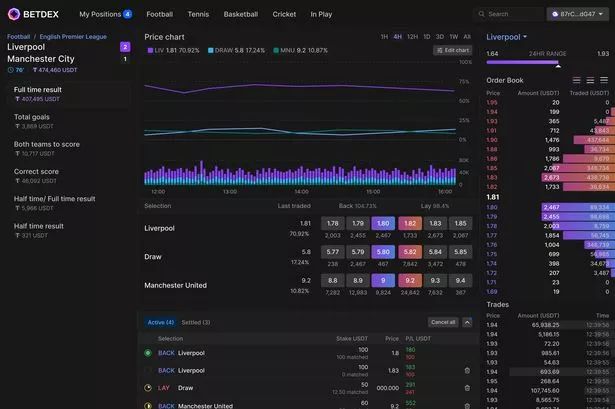This screenshot has height=409, width=615.
Task: Back Manchester United at price 9
Action: tap(383, 281)
